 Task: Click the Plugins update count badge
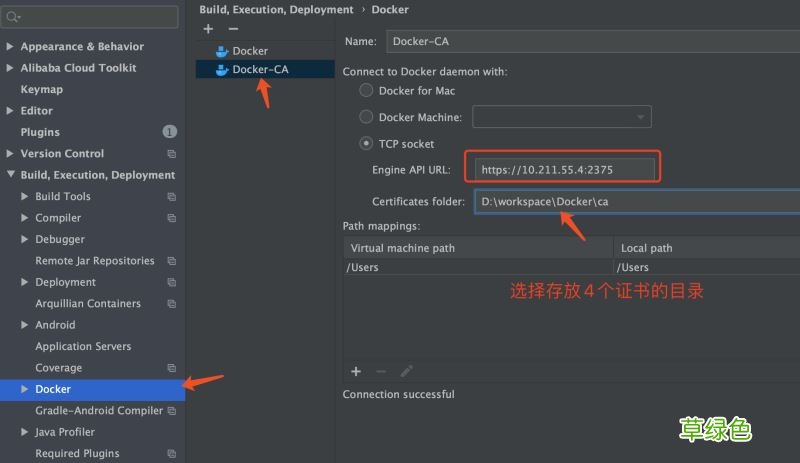[169, 132]
